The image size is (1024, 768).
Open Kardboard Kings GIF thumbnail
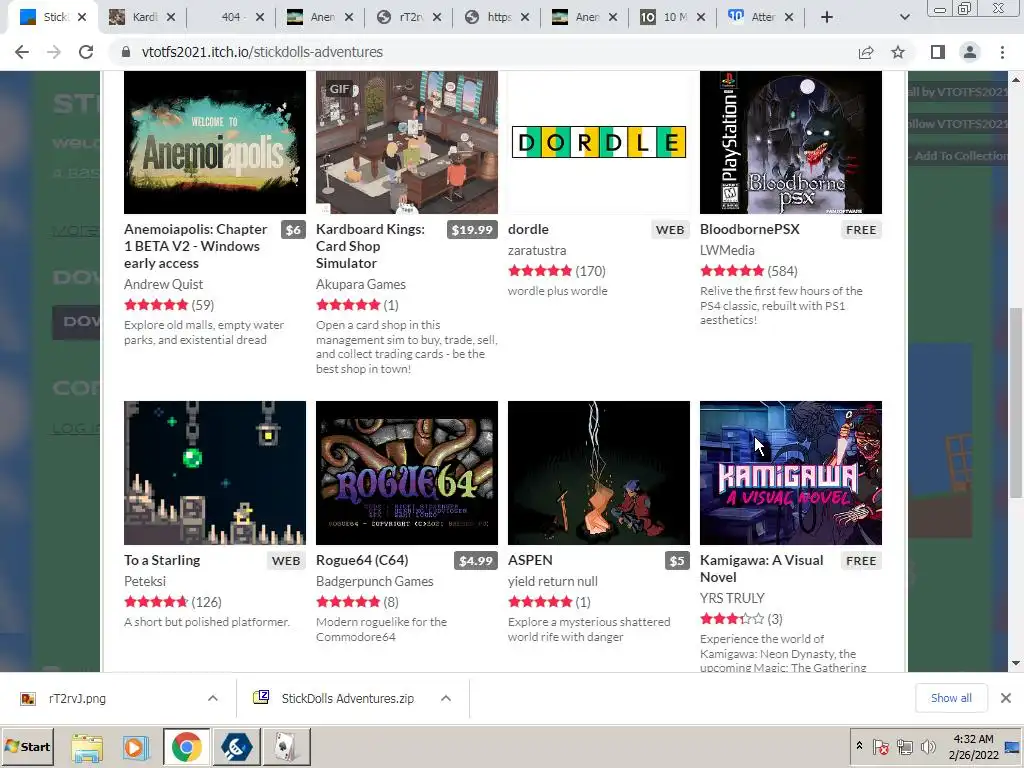pos(407,142)
